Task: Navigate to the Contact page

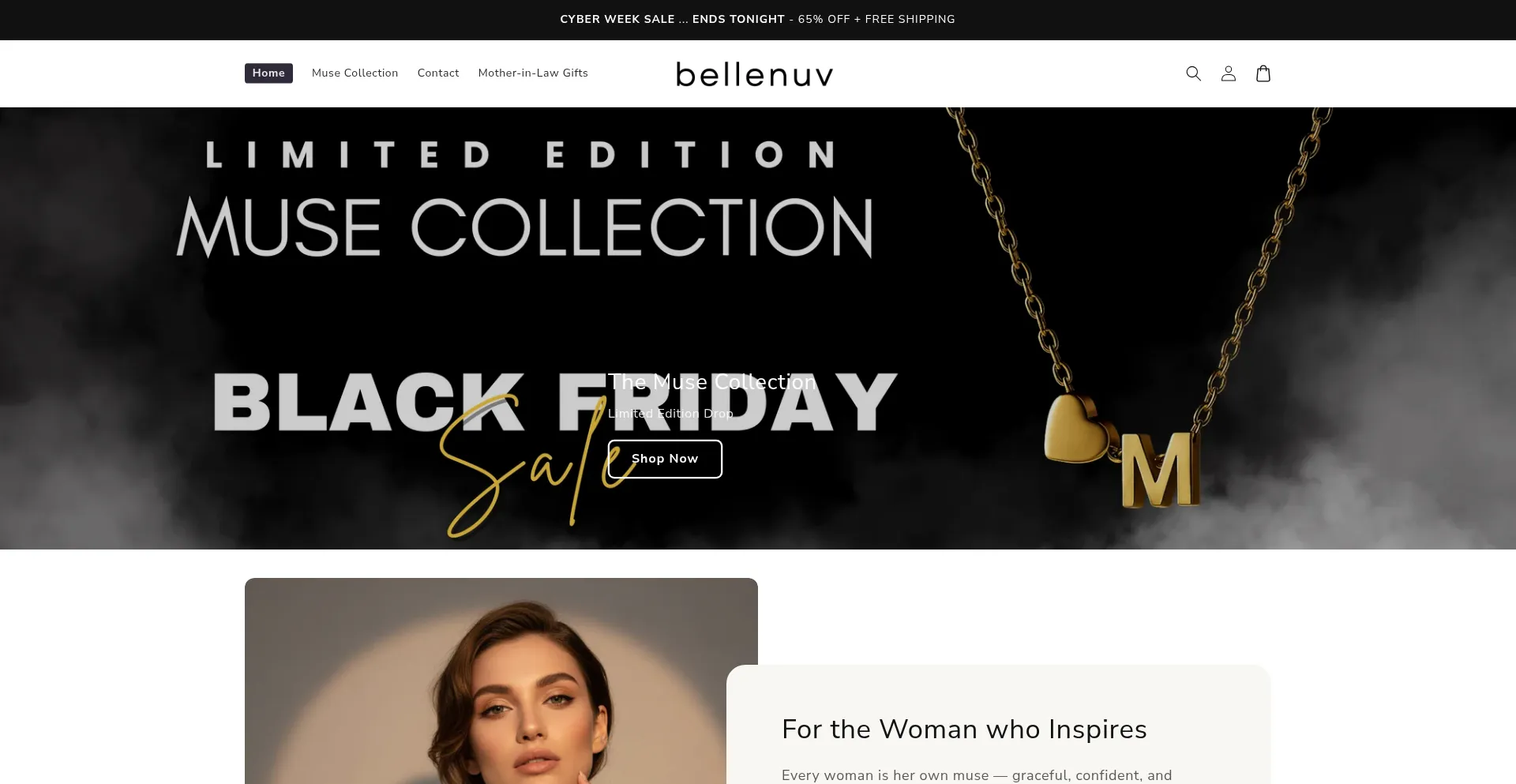Action: point(437,73)
